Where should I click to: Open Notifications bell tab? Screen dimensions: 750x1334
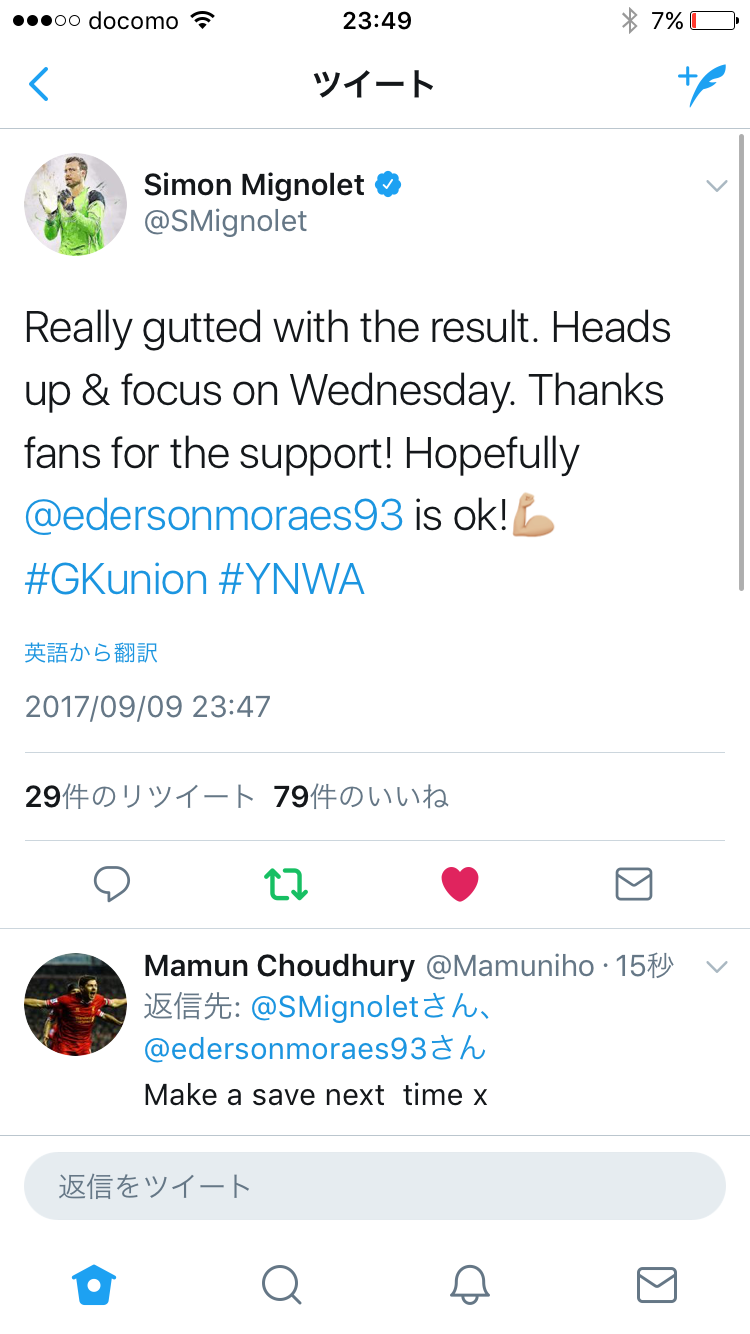click(x=469, y=1284)
